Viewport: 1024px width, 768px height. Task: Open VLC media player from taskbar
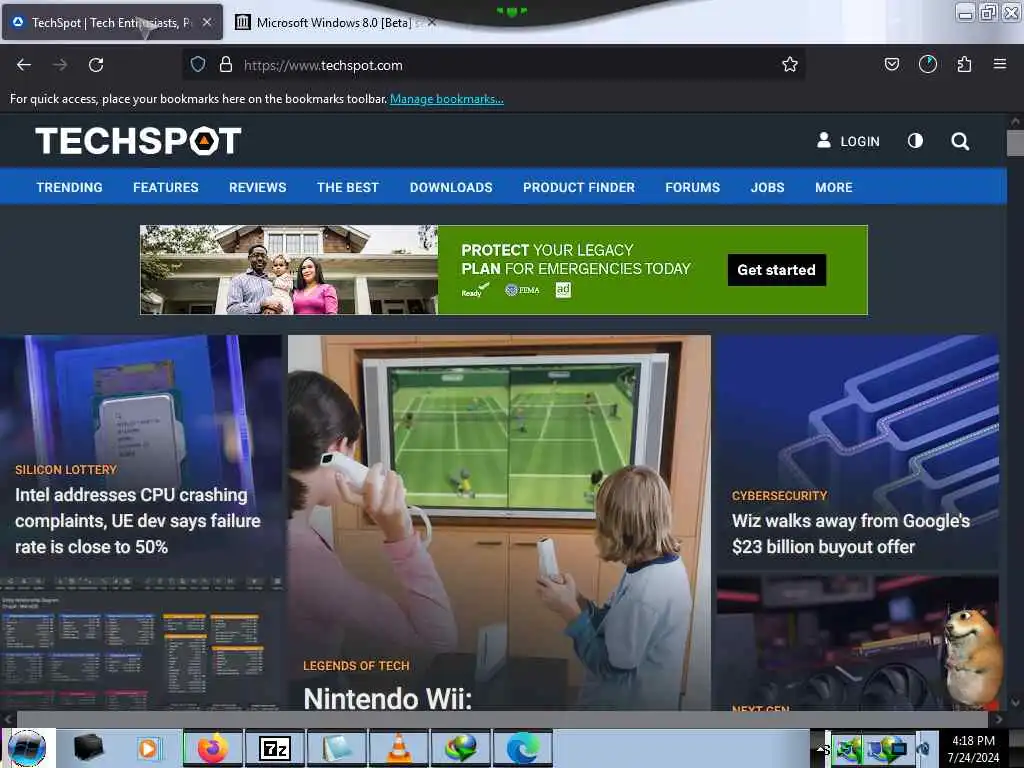pos(399,748)
